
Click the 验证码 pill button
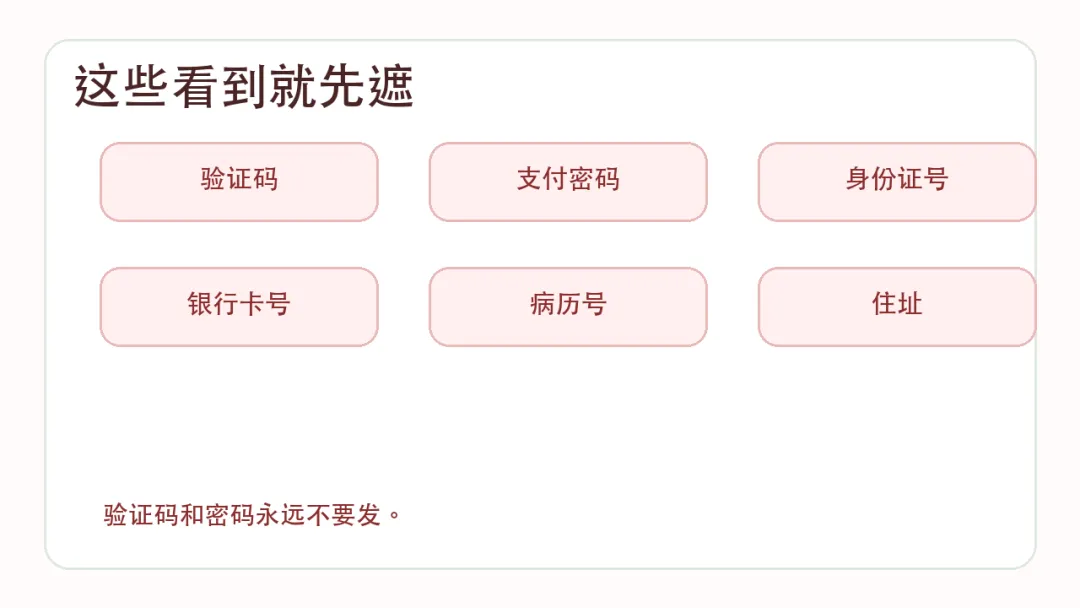(239, 182)
